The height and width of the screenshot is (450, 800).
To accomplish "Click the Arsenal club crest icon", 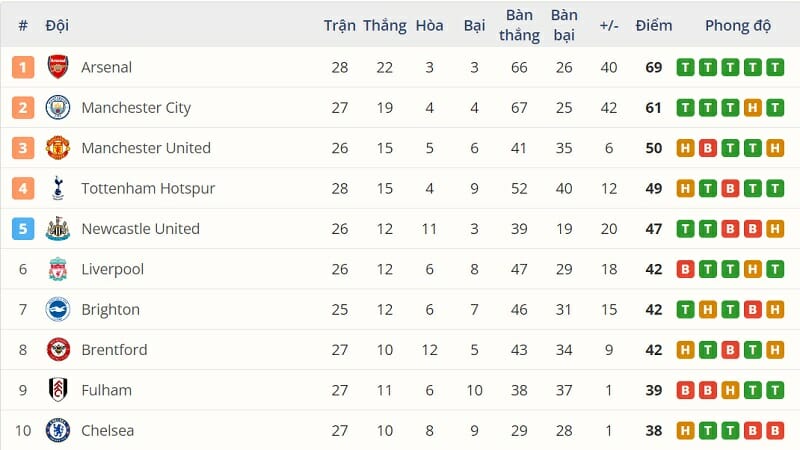I will [x=58, y=67].
